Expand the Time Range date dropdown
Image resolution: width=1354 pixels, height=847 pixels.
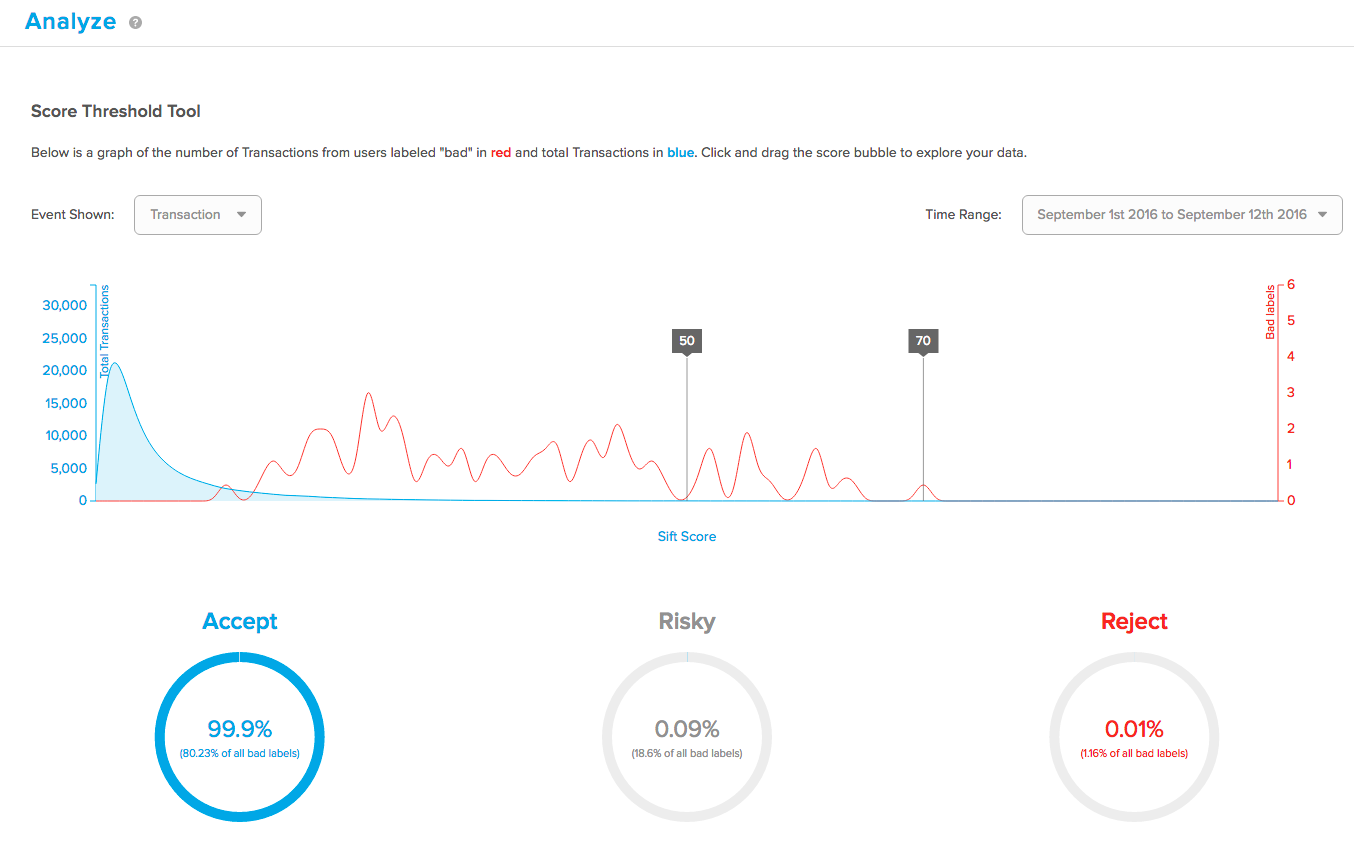click(1181, 215)
